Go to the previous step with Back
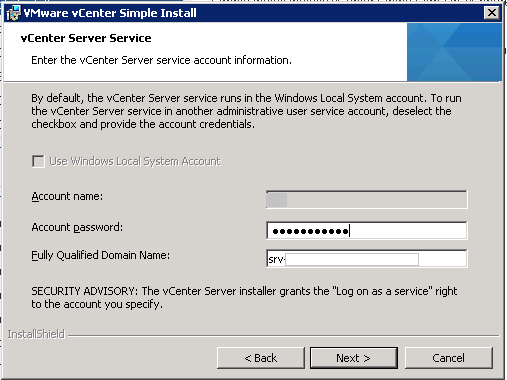507x380 pixels. click(261, 358)
